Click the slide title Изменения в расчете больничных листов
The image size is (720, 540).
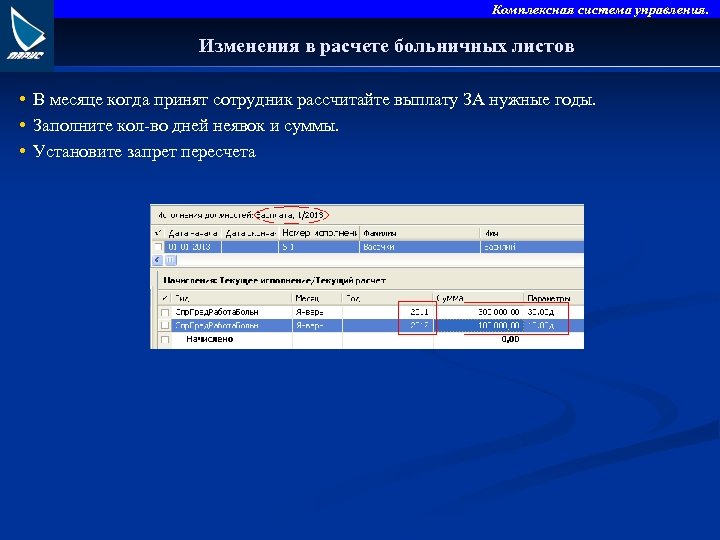pyautogui.click(x=386, y=46)
